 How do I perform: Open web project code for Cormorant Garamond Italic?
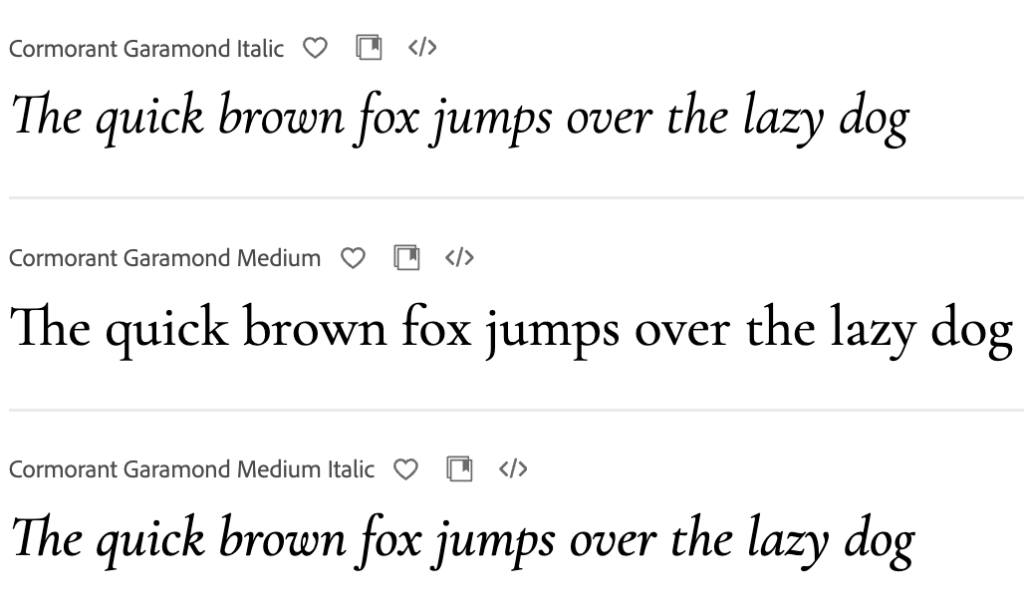click(x=423, y=48)
